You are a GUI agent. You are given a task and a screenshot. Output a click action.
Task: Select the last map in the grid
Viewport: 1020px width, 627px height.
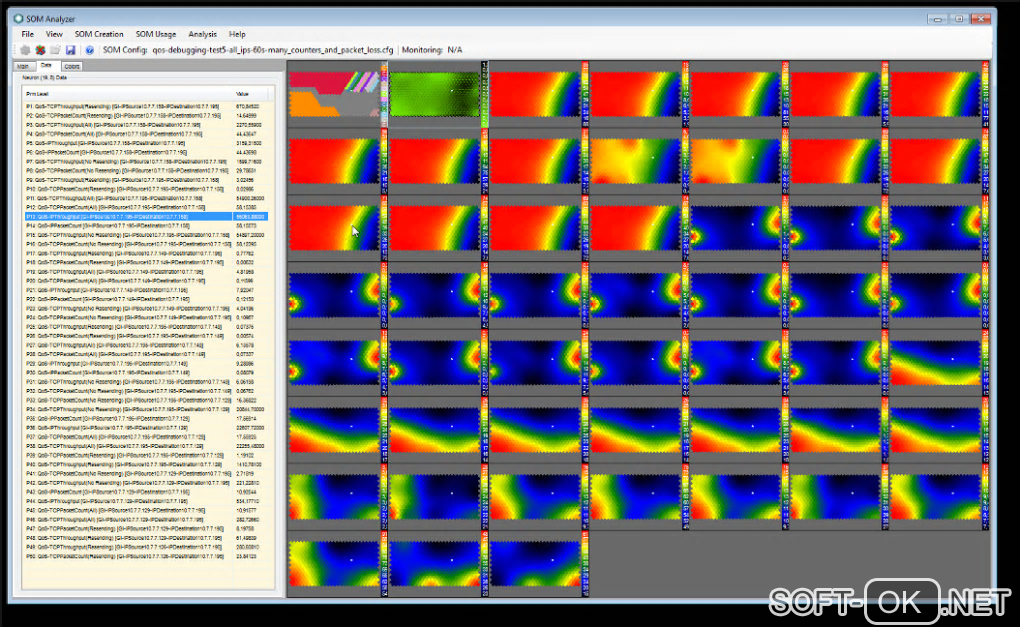535,563
